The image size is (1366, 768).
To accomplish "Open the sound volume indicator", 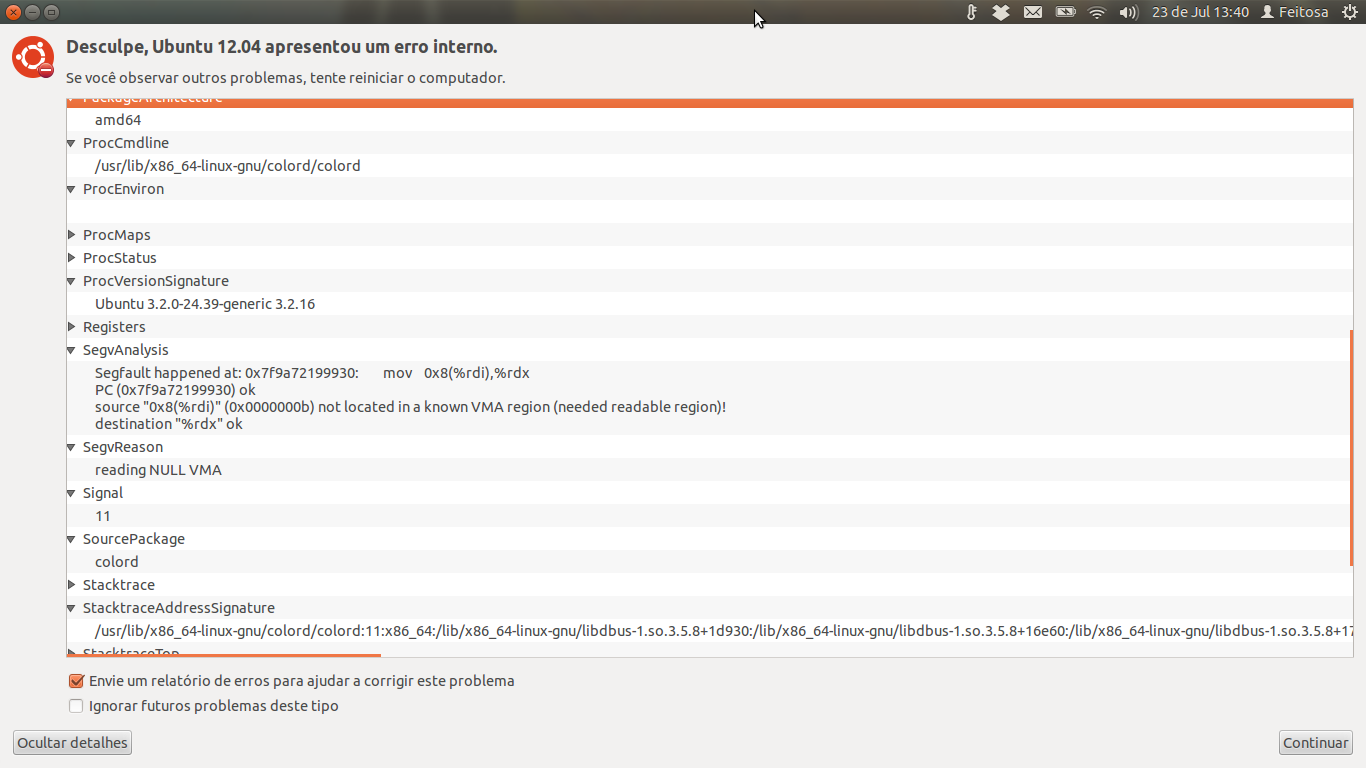I will [x=1129, y=12].
